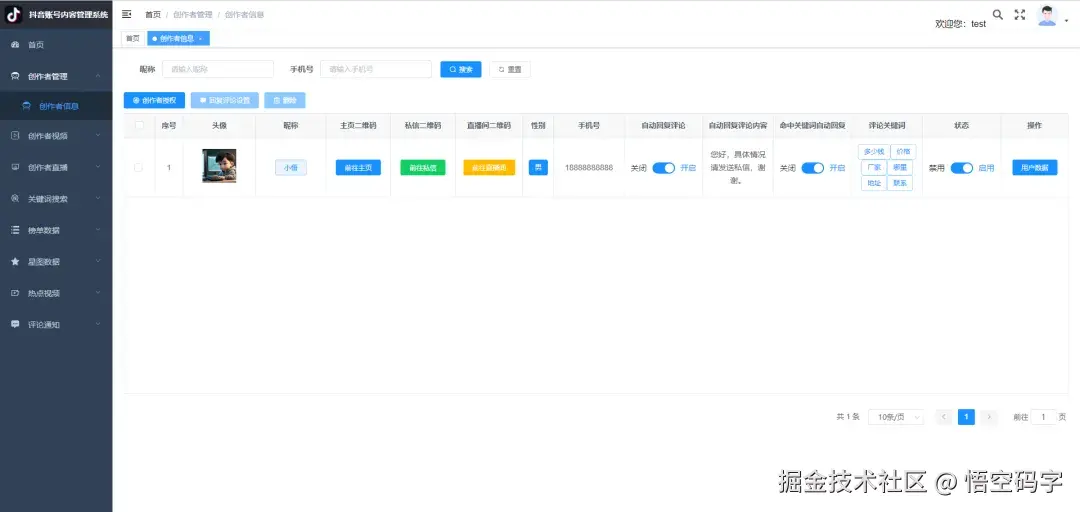Click the 昵称 search input field
Screen dimensions: 1080x512
click(218, 70)
